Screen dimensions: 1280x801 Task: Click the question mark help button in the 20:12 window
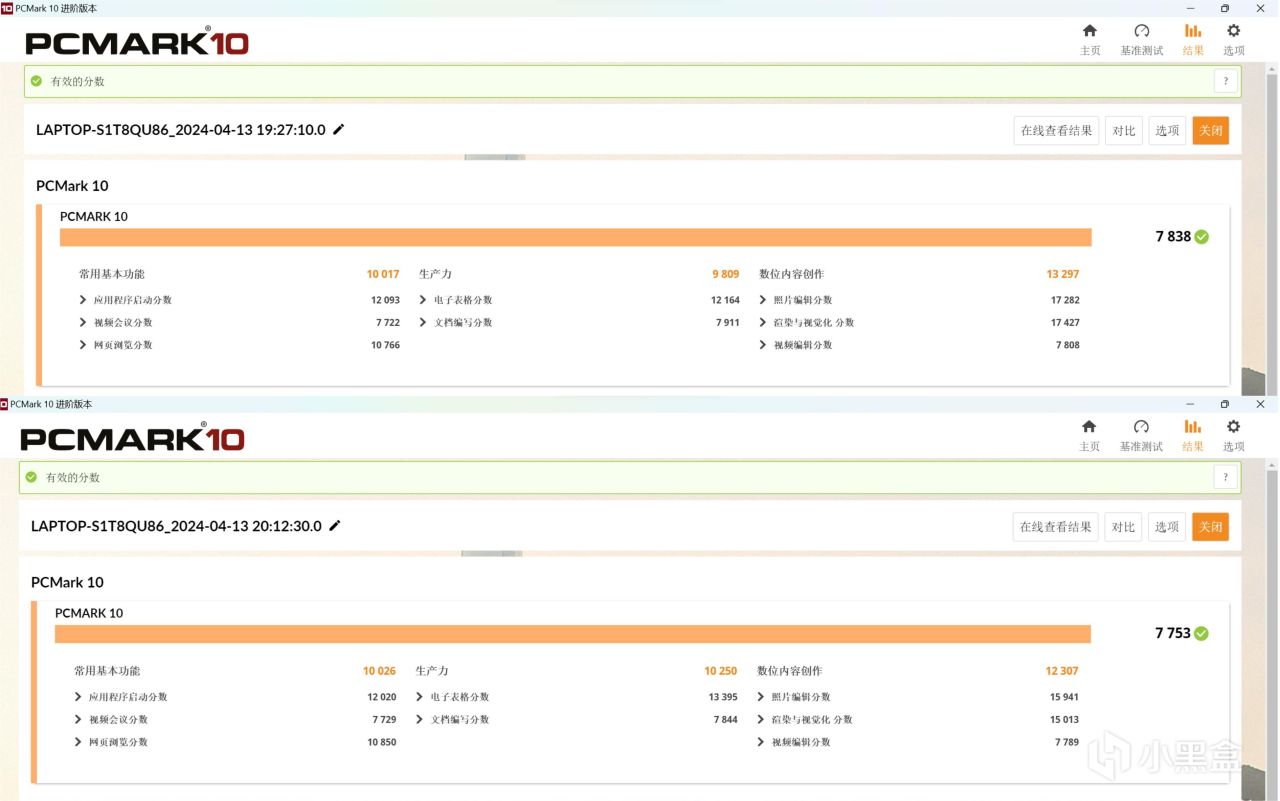pyautogui.click(x=1226, y=478)
